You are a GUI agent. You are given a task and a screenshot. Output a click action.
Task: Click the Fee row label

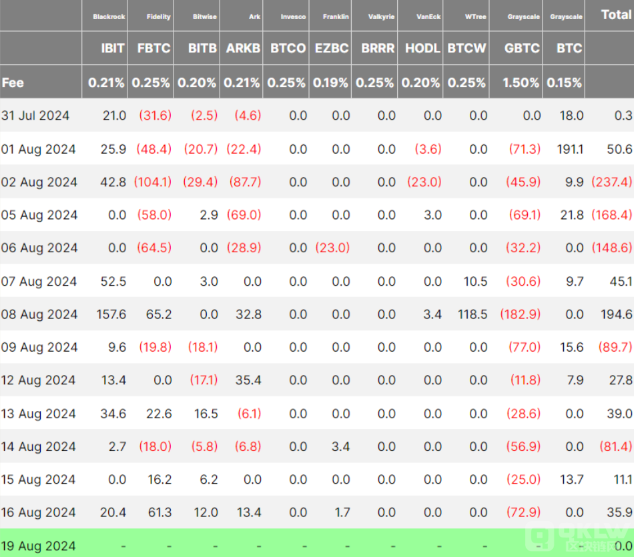pyautogui.click(x=13, y=82)
